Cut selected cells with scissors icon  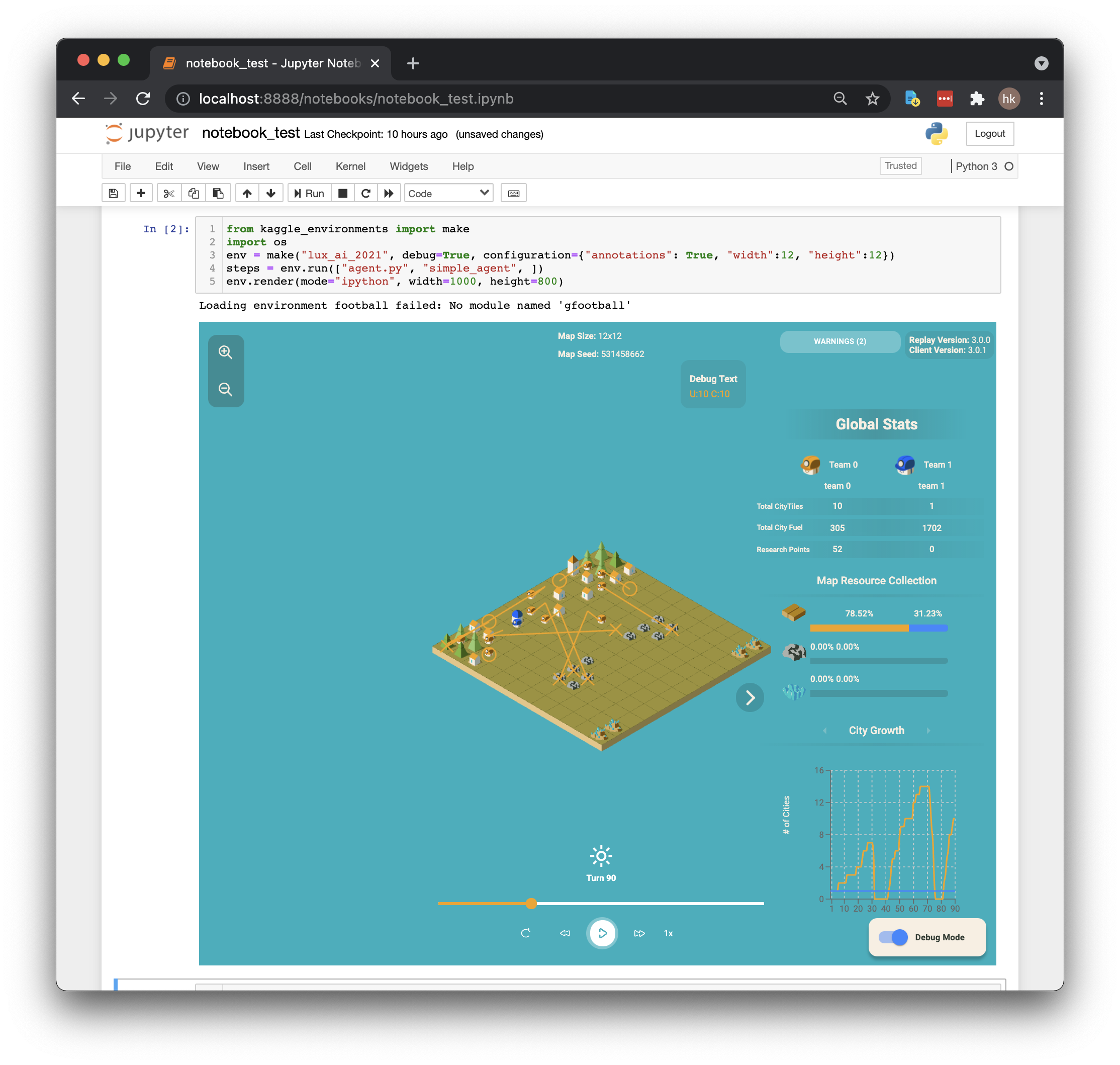(168, 194)
